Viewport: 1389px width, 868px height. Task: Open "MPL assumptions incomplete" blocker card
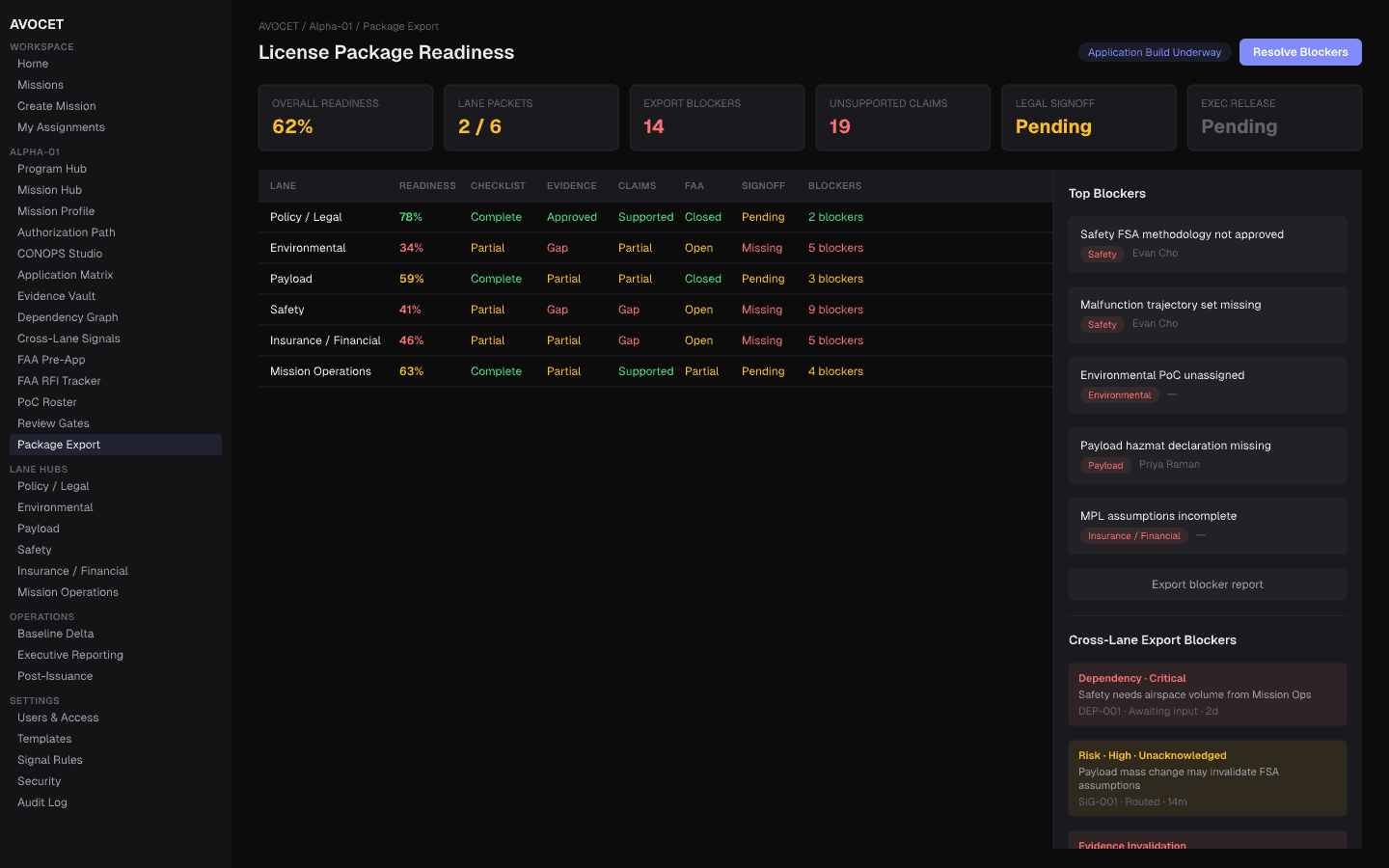tap(1208, 526)
